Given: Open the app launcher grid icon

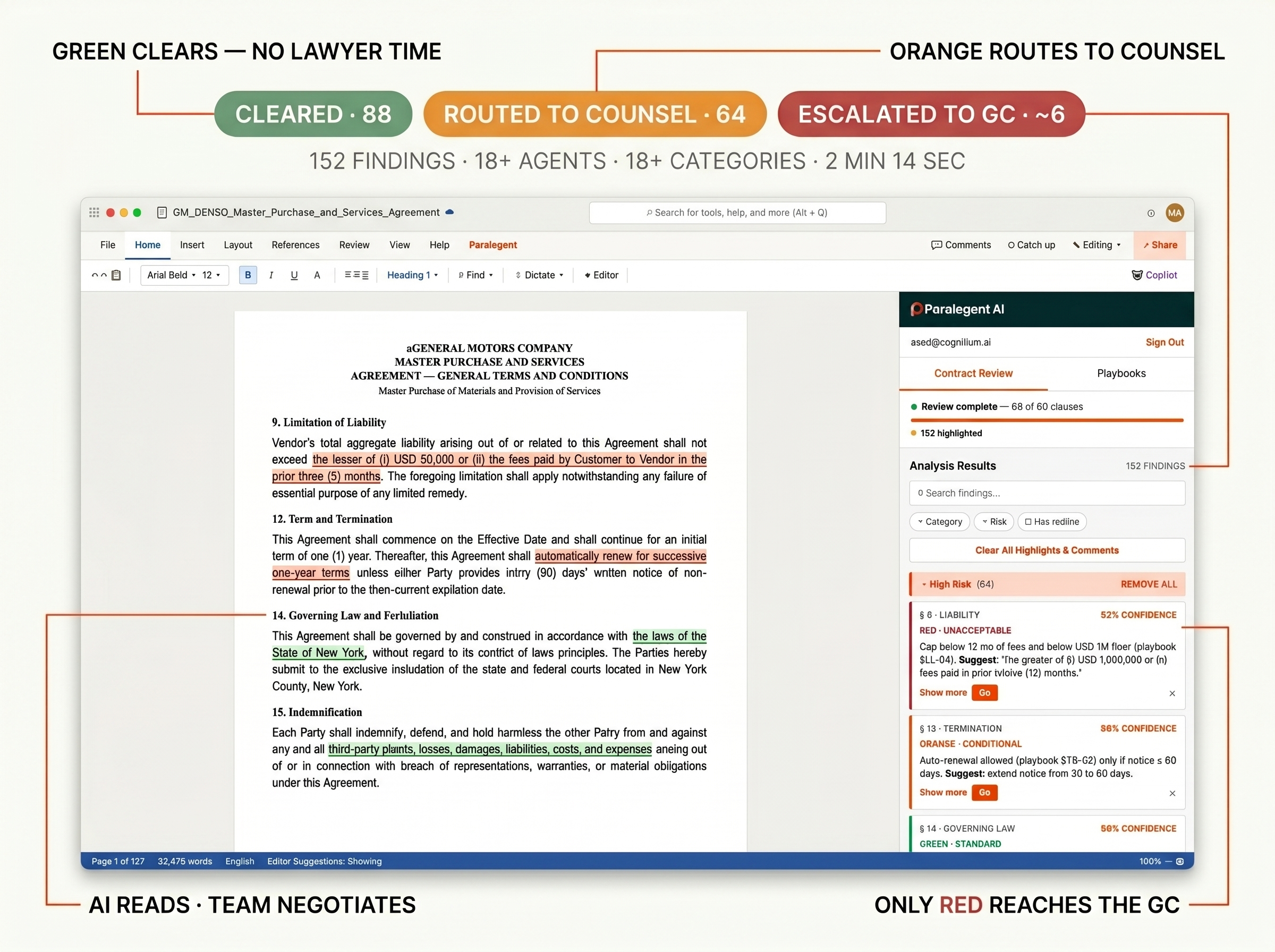Looking at the screenshot, I should click(x=94, y=212).
